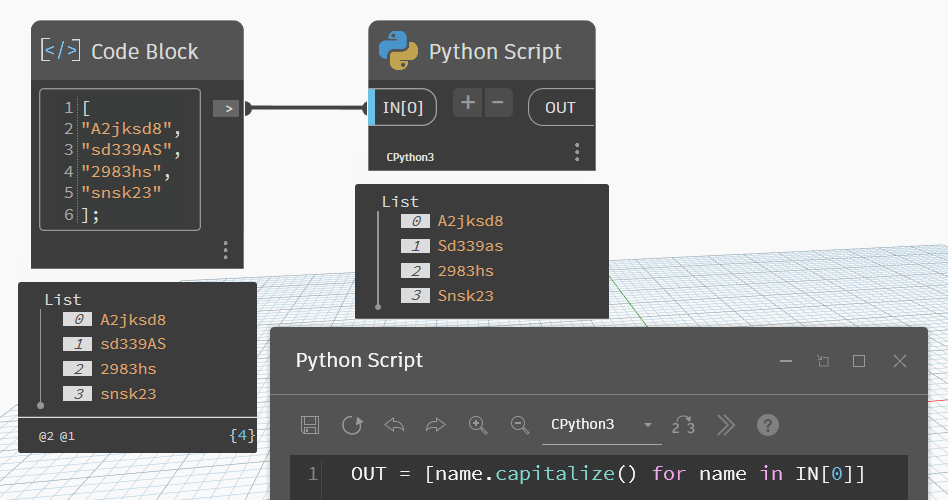The height and width of the screenshot is (500, 948).
Task: Click the Code Block output port arrow
Action: [226, 108]
